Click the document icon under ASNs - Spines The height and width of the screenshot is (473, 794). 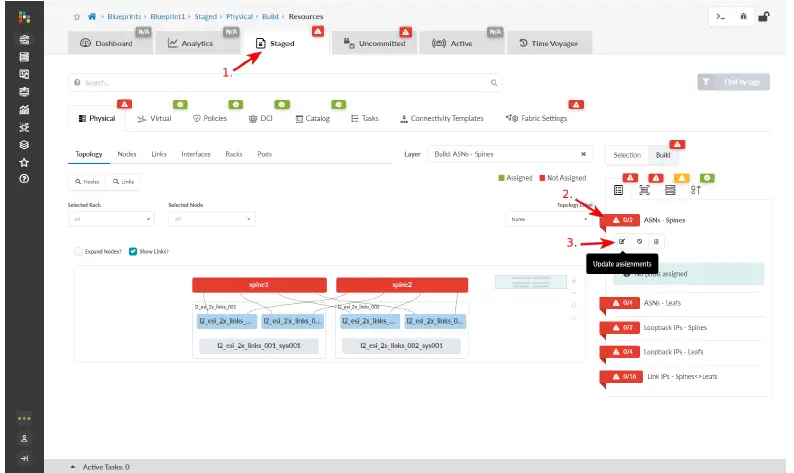pyautogui.click(x=656, y=242)
